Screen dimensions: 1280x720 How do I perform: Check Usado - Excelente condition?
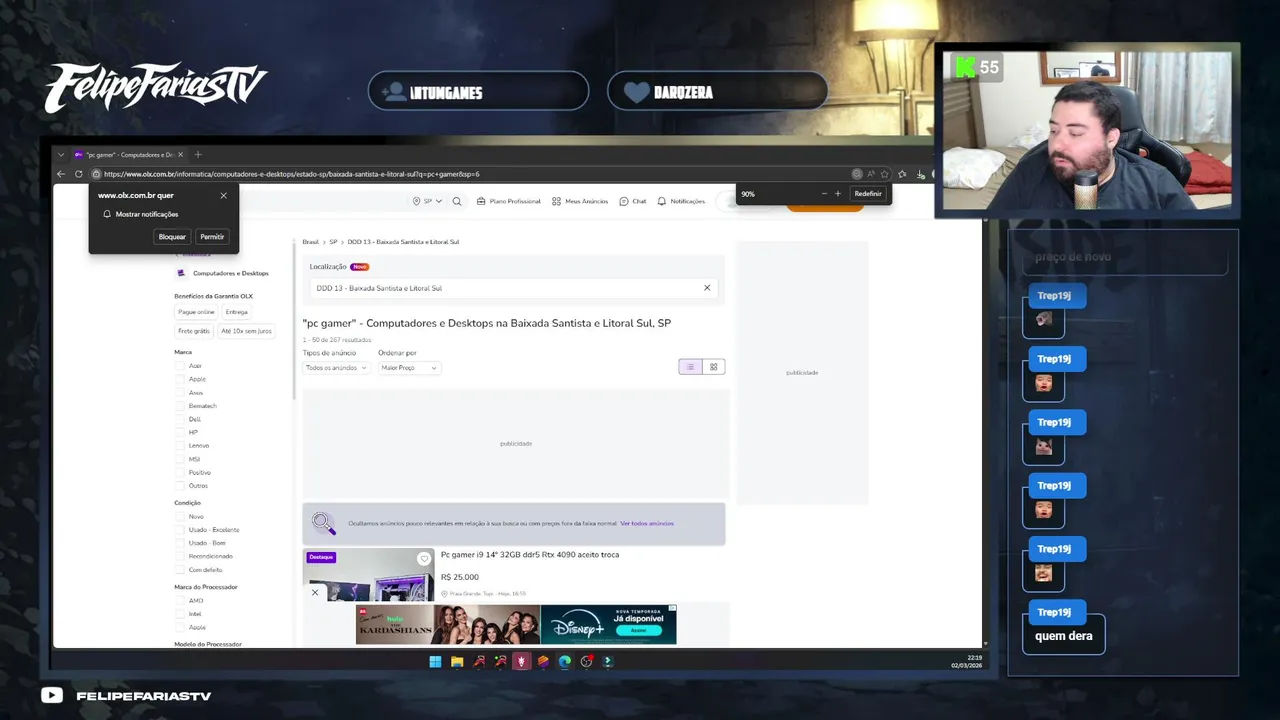[181, 530]
